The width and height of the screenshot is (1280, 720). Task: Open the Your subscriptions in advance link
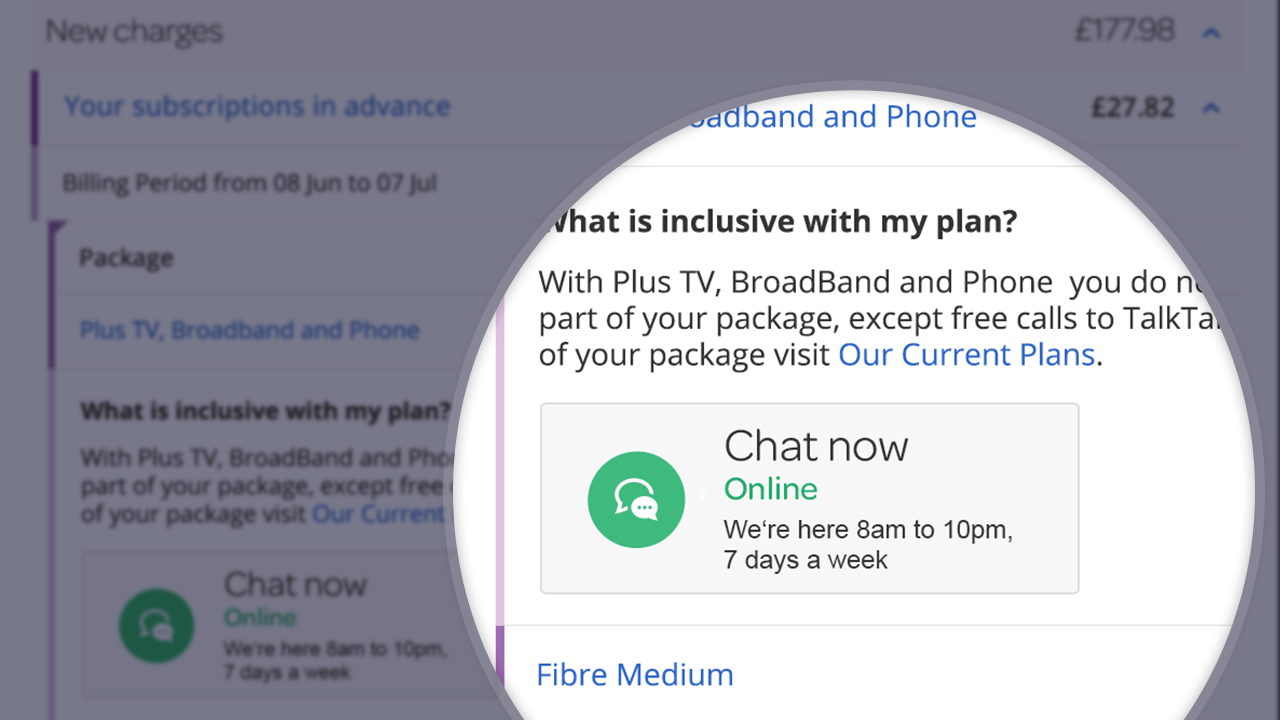point(257,106)
